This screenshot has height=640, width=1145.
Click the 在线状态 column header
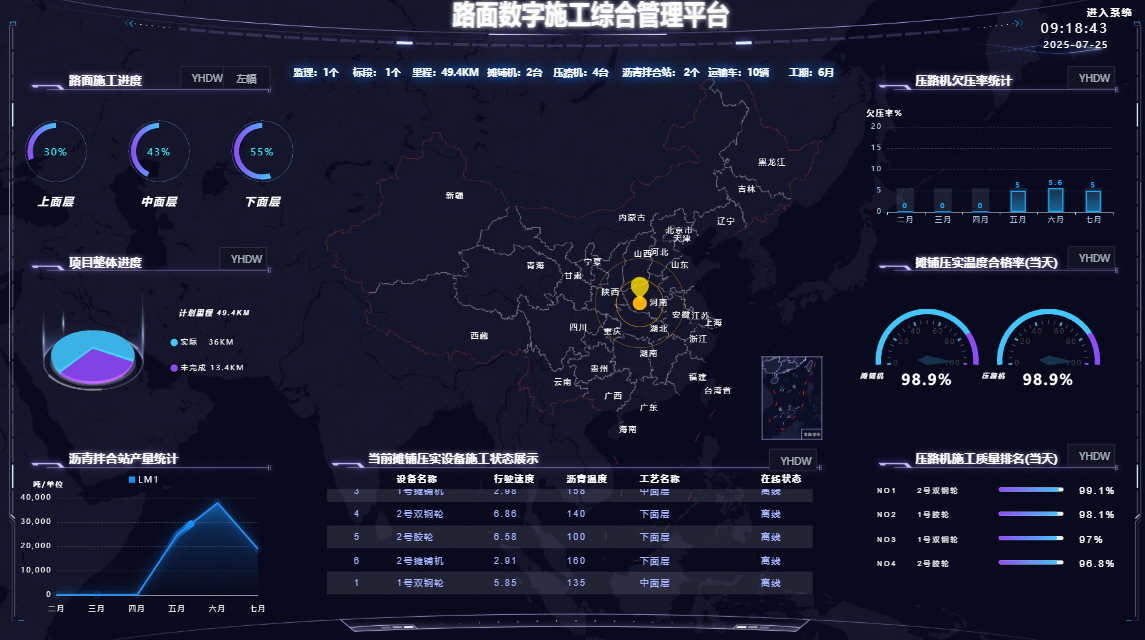tap(781, 479)
